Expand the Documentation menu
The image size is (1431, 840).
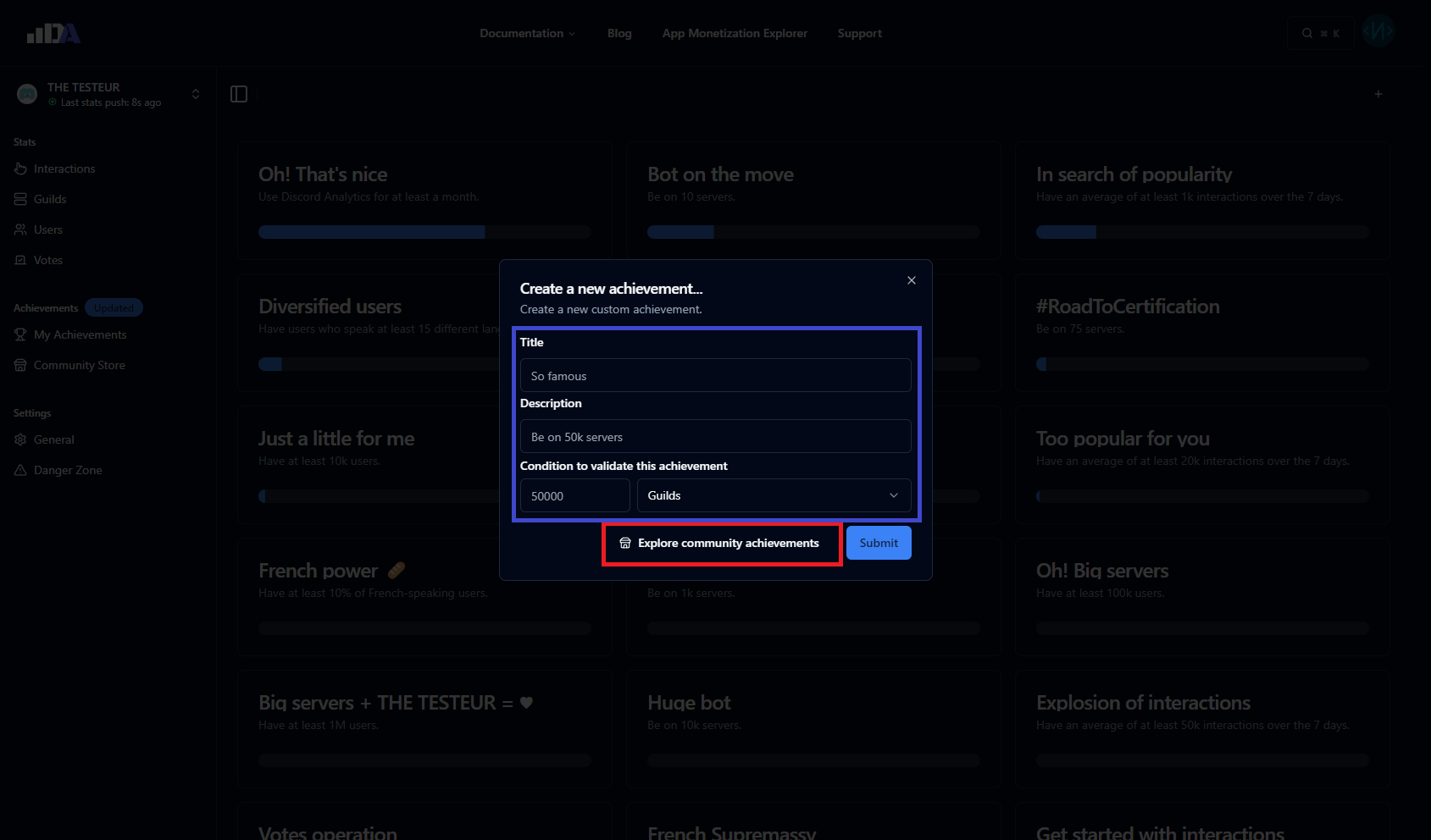coord(527,33)
